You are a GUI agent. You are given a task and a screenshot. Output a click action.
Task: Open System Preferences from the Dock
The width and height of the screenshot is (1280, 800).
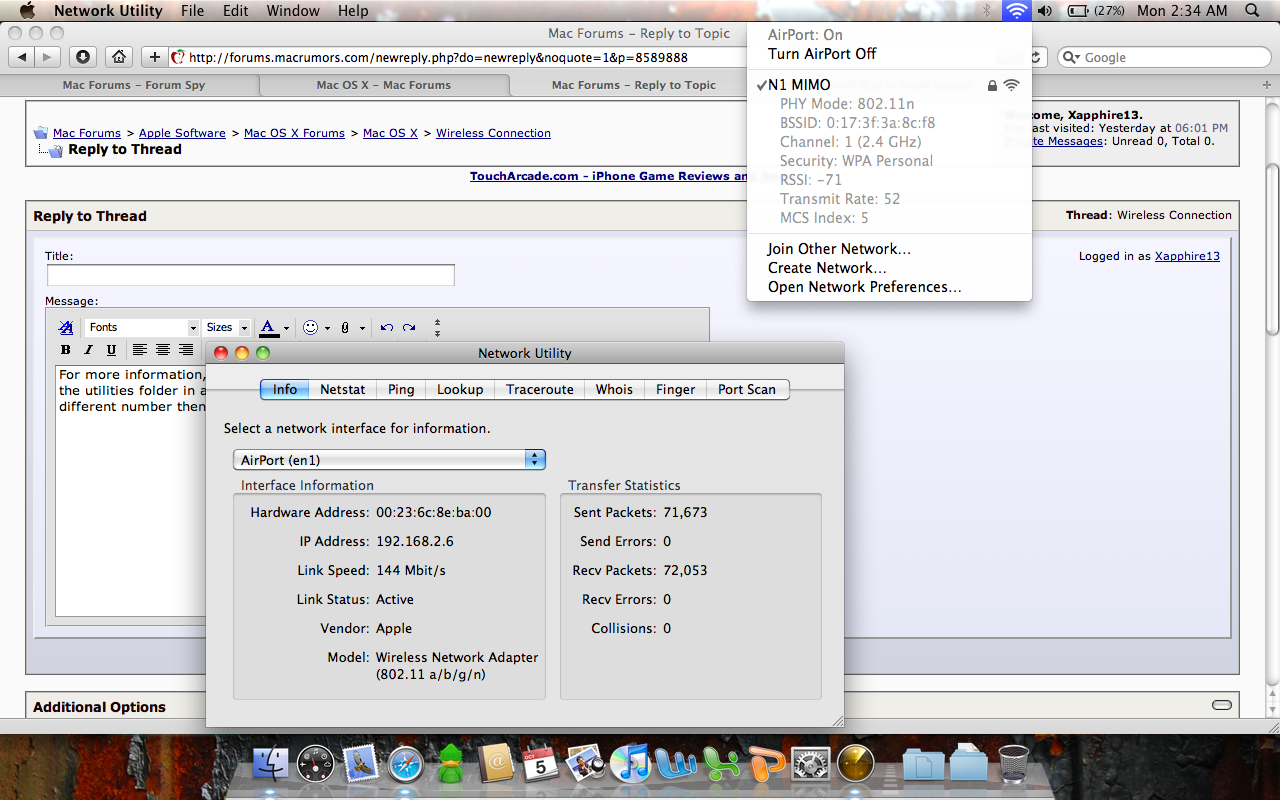pos(811,765)
